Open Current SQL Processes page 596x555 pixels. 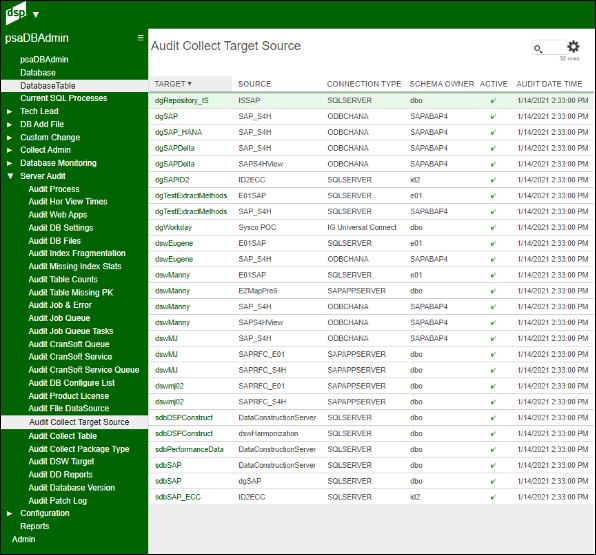coord(63,98)
